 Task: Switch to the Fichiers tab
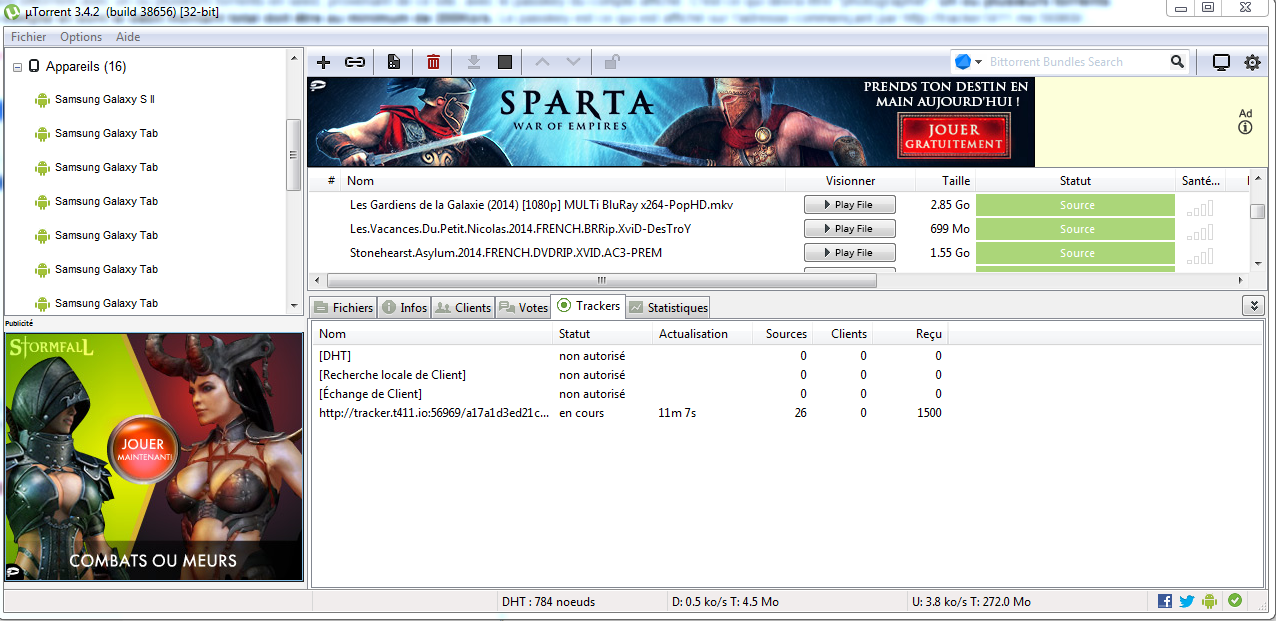pos(343,307)
